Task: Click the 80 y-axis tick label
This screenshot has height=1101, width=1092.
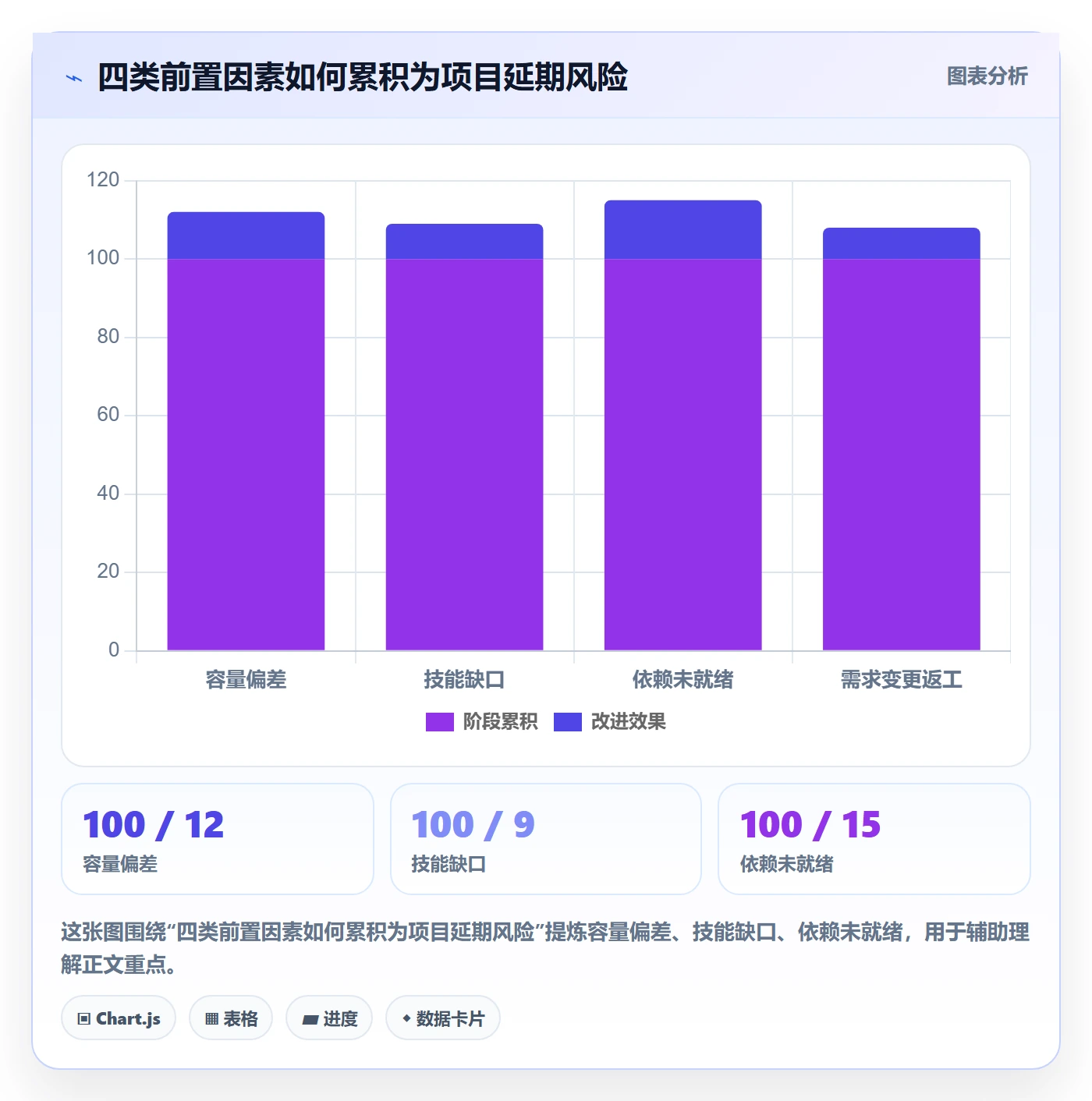Action: [x=108, y=337]
